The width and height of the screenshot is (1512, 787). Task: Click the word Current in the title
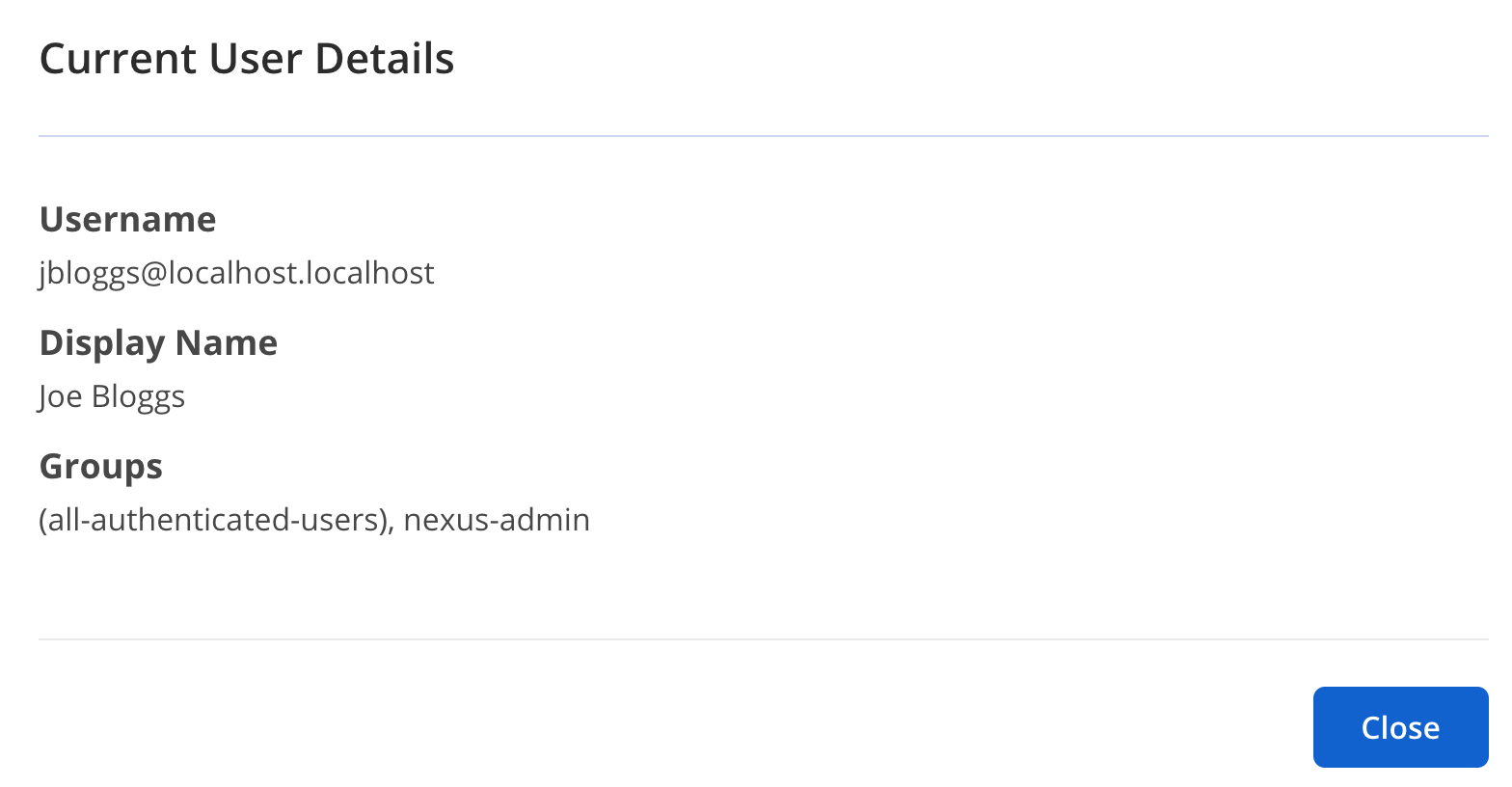click(x=118, y=59)
